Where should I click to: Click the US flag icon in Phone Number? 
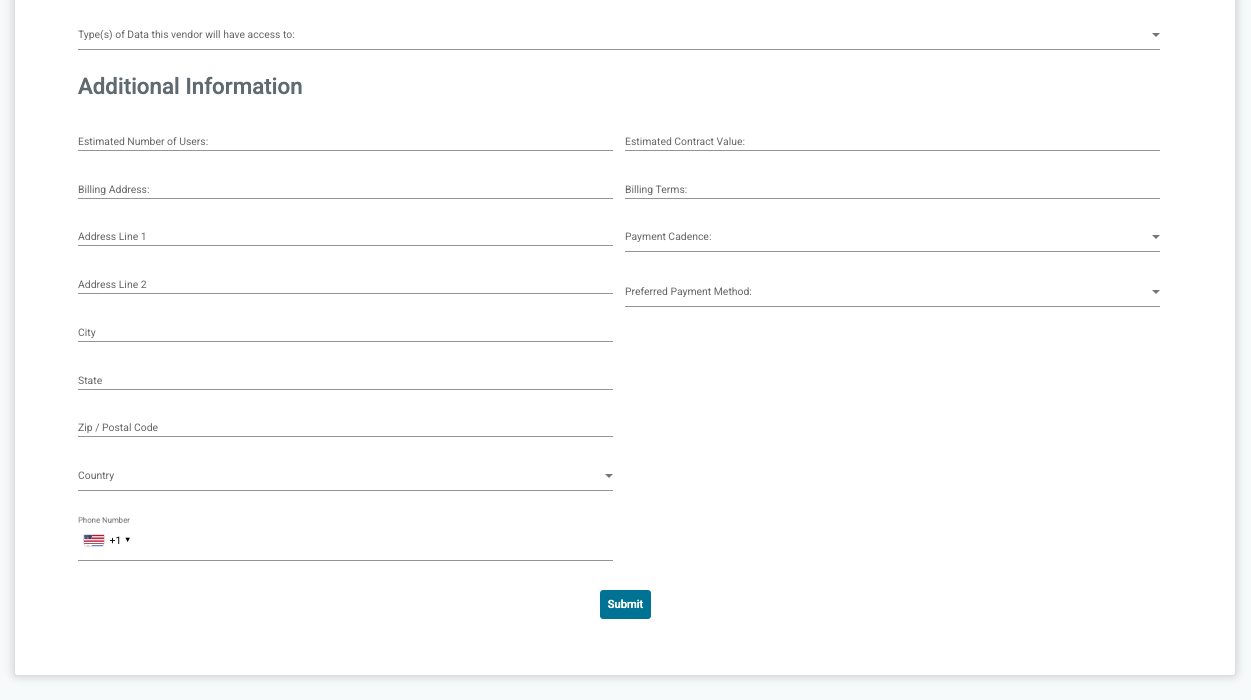pyautogui.click(x=94, y=540)
